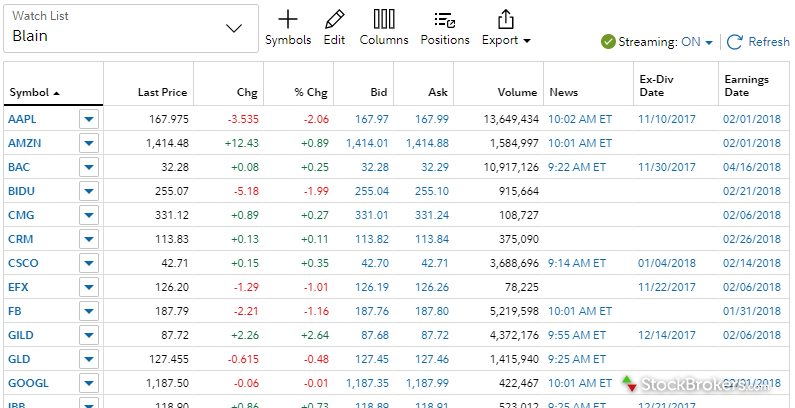Expand the EFX row action dropdown
795x408 pixels.
[89, 287]
